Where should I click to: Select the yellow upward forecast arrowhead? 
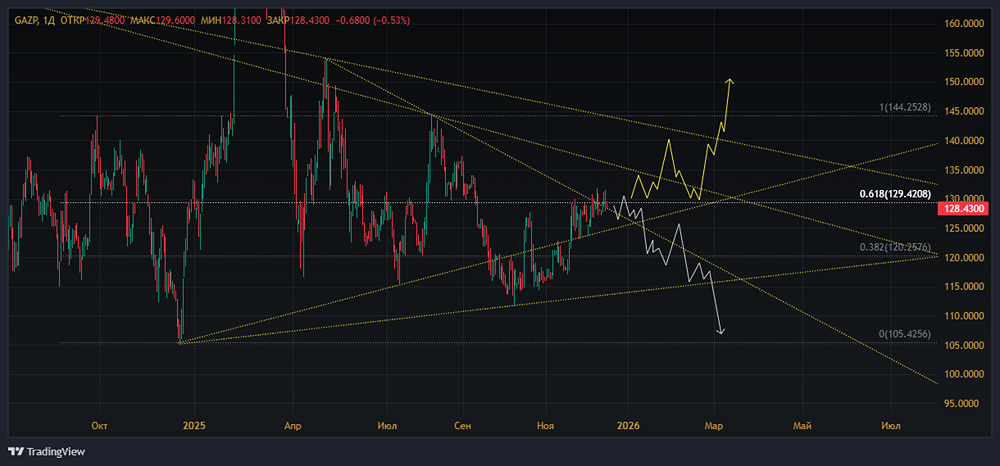coord(730,81)
